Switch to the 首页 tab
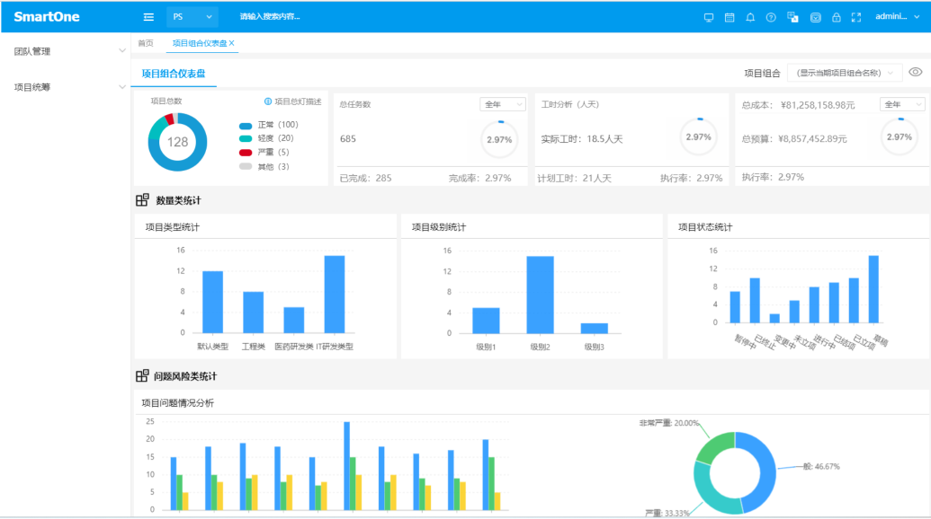The image size is (931, 519). click(145, 44)
